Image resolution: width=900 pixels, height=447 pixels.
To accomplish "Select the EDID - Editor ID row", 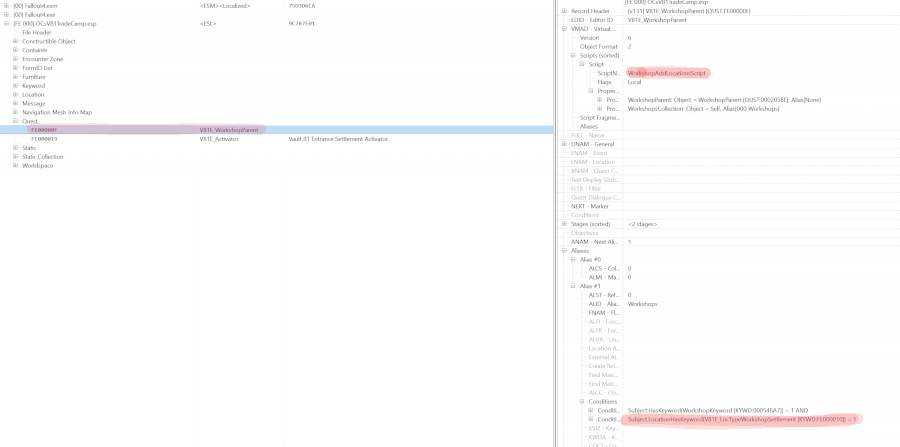I will pyautogui.click(x=592, y=20).
